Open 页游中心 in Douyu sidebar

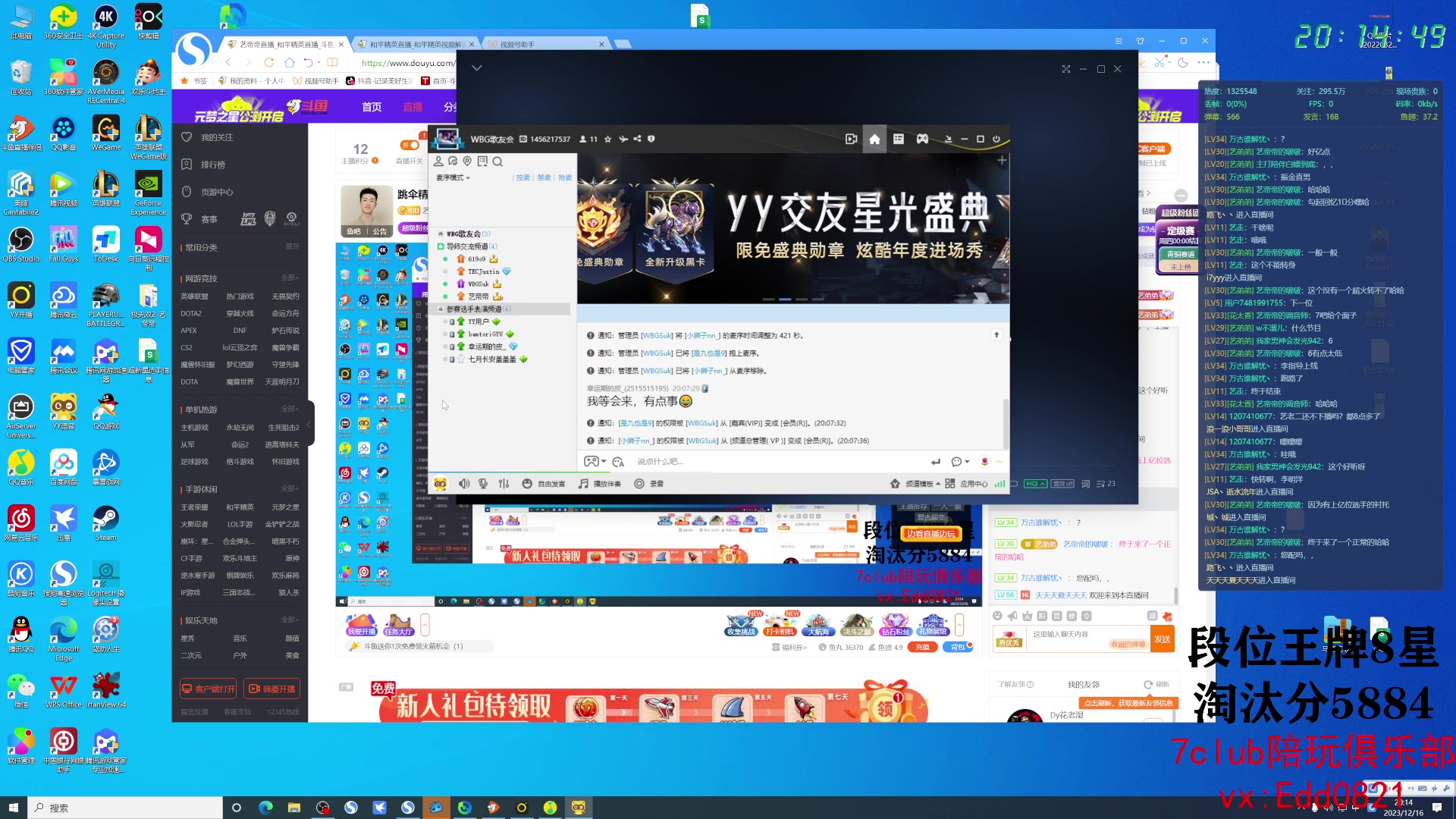tap(207, 192)
